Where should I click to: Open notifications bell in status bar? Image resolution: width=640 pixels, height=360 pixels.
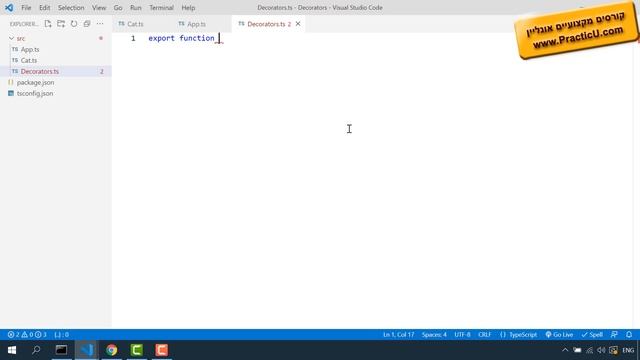(629, 335)
